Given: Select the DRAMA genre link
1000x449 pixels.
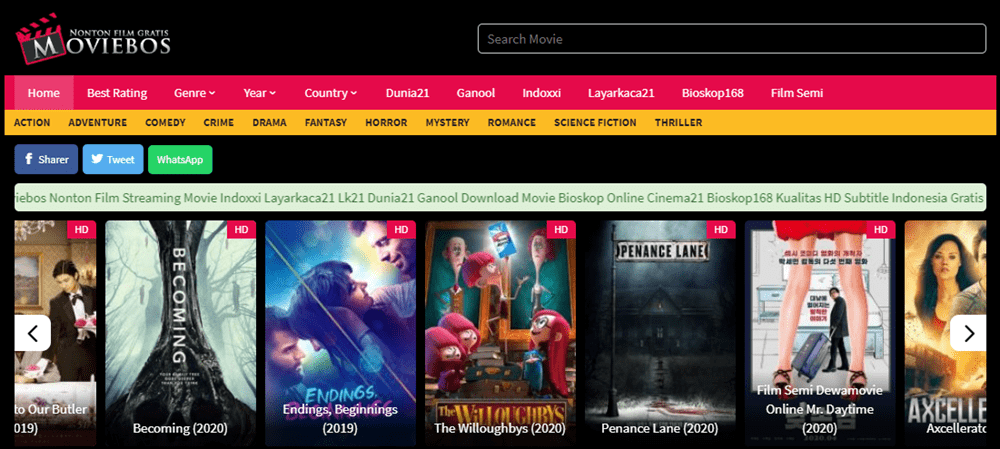Looking at the screenshot, I should pos(269,122).
